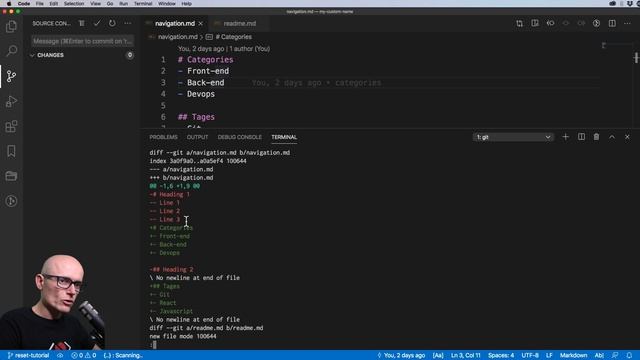Screen dimensions: 640x360
Task: Click the changes count badge next to CHANGES
Action: (x=130, y=55)
